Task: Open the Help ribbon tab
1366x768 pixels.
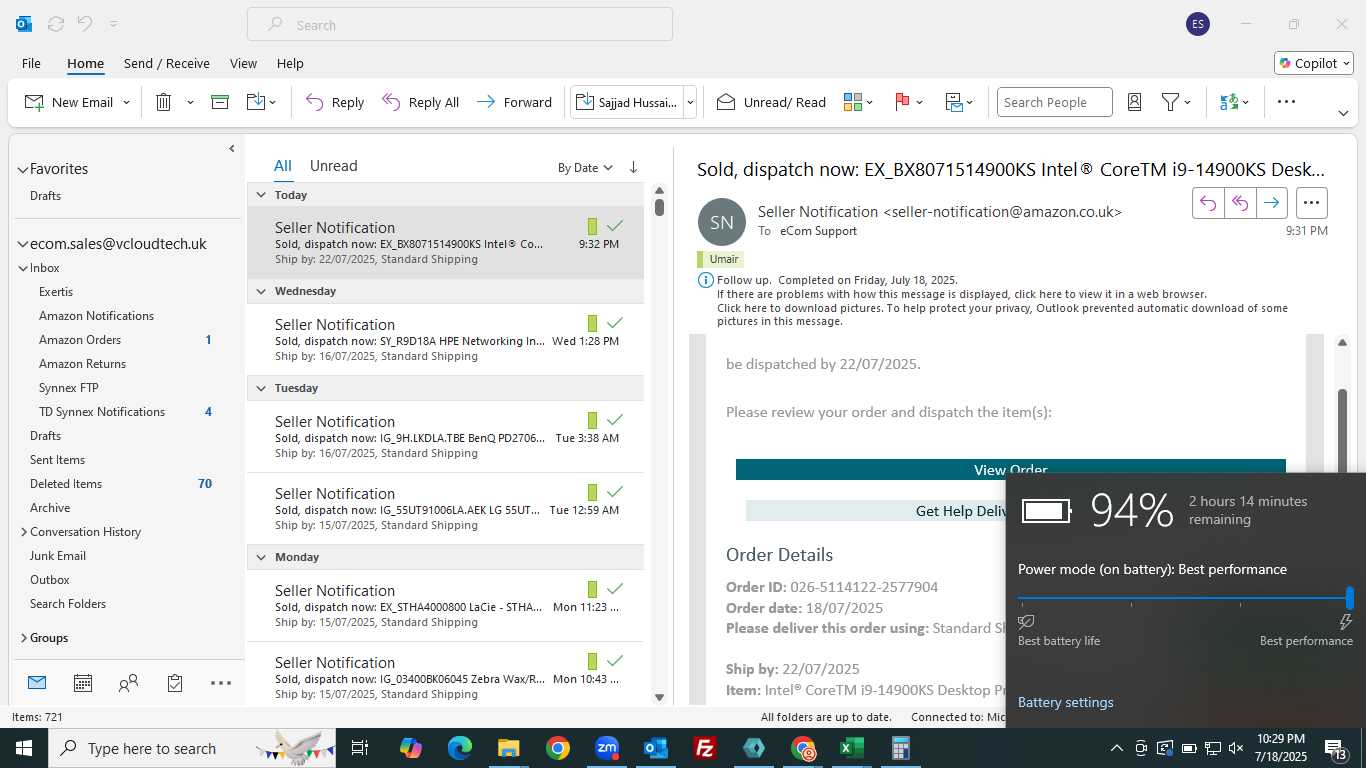Action: 290,63
